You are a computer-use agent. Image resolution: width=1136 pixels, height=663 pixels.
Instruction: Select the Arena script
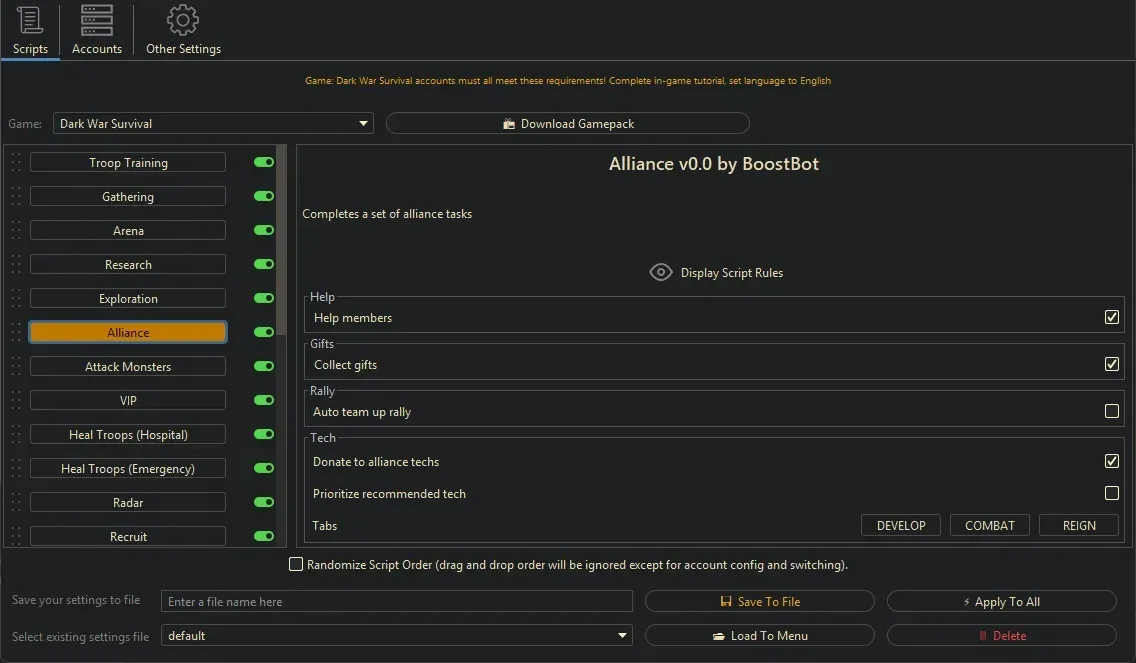point(128,230)
